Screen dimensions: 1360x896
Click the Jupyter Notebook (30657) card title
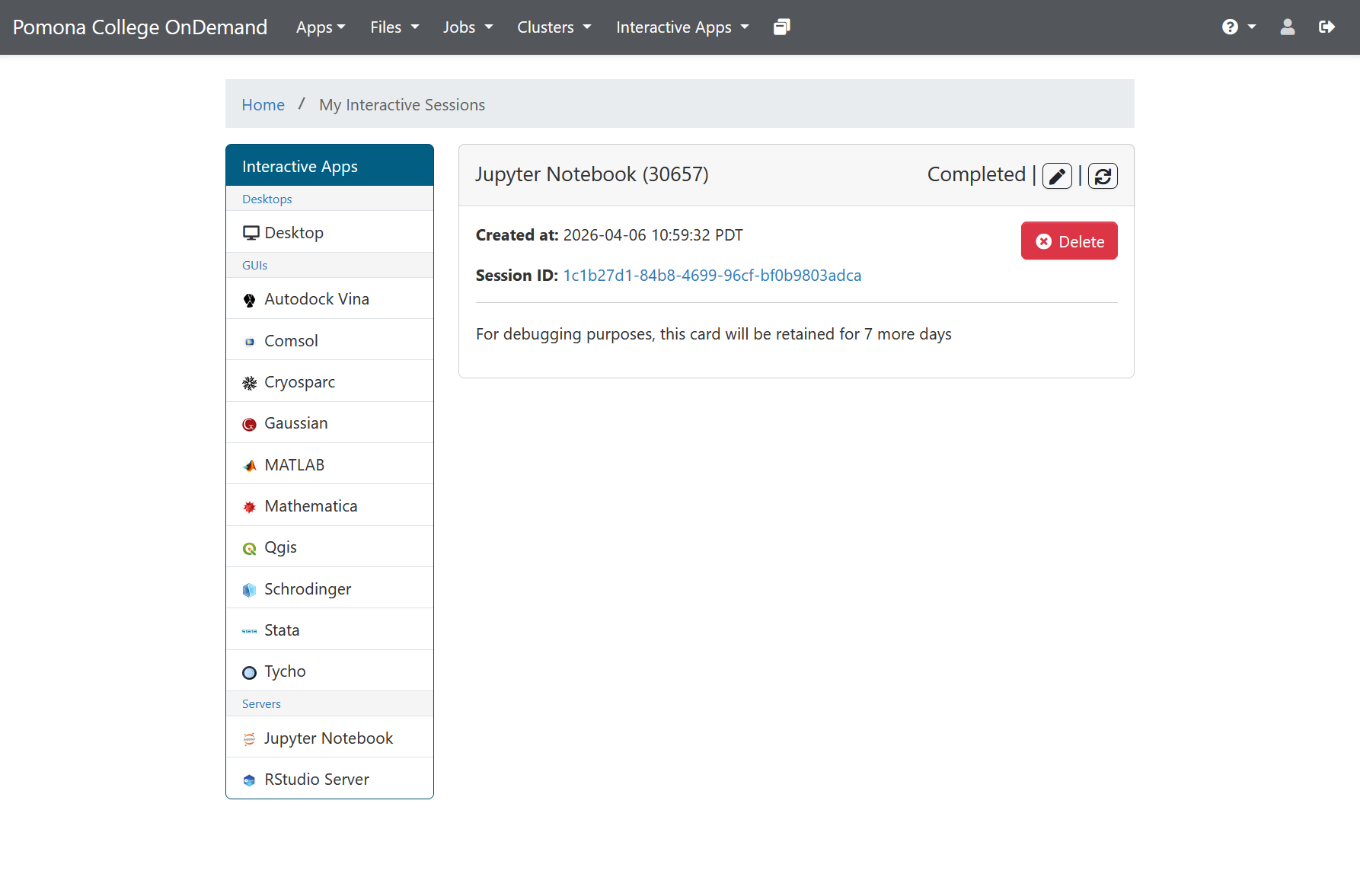click(x=592, y=174)
